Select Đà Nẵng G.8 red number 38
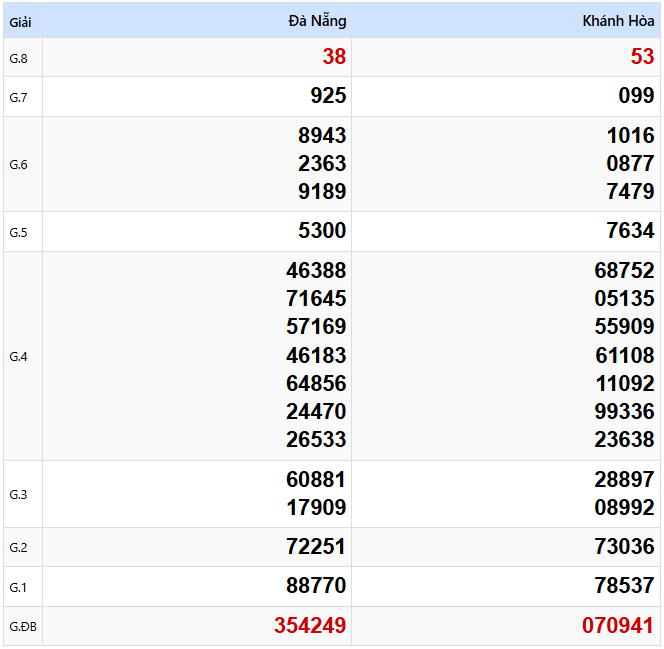 (x=334, y=57)
